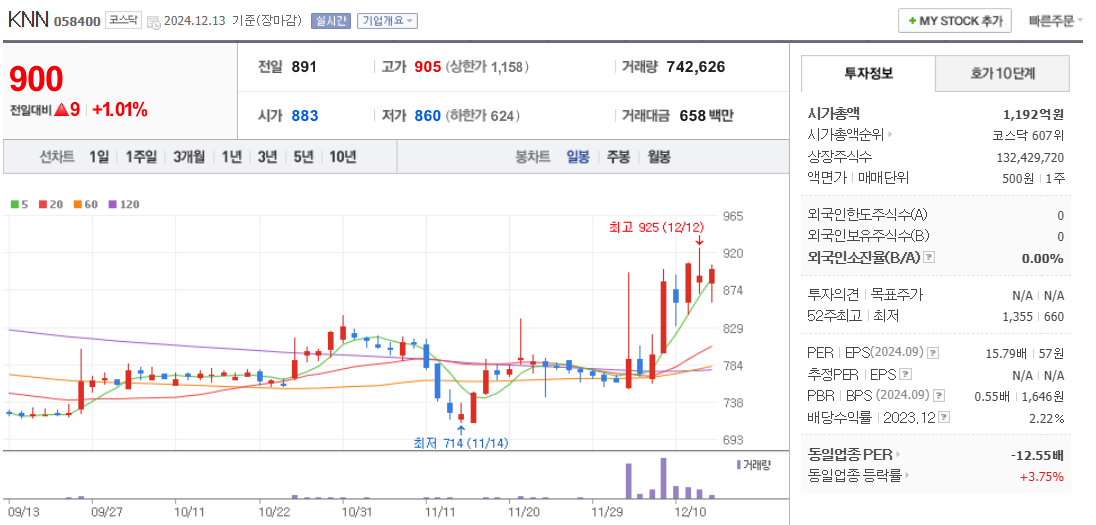Click the tall purple volume bar near 12/10
Screen dimensions: 1096x525
click(663, 478)
